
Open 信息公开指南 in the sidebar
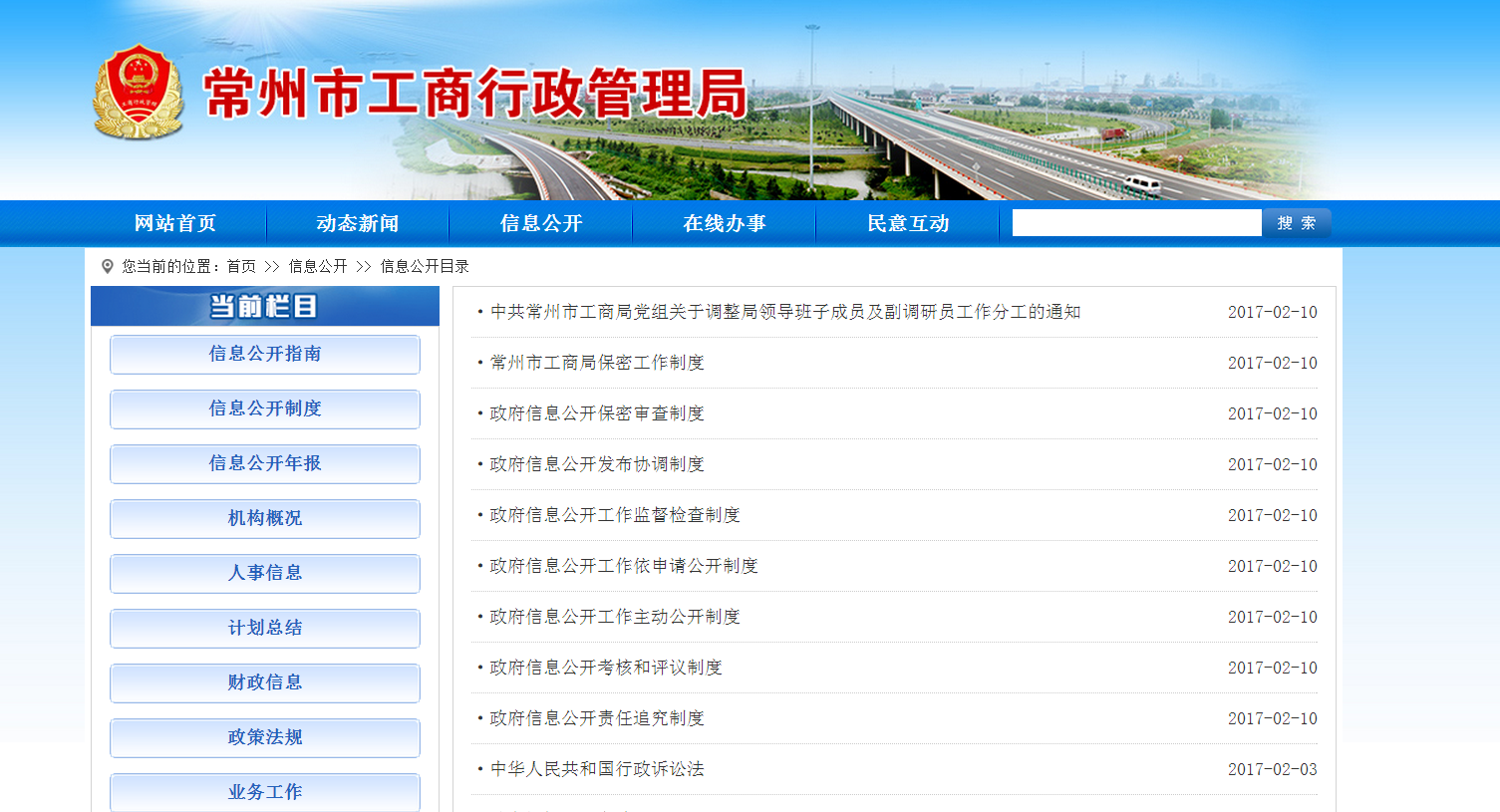tap(265, 354)
